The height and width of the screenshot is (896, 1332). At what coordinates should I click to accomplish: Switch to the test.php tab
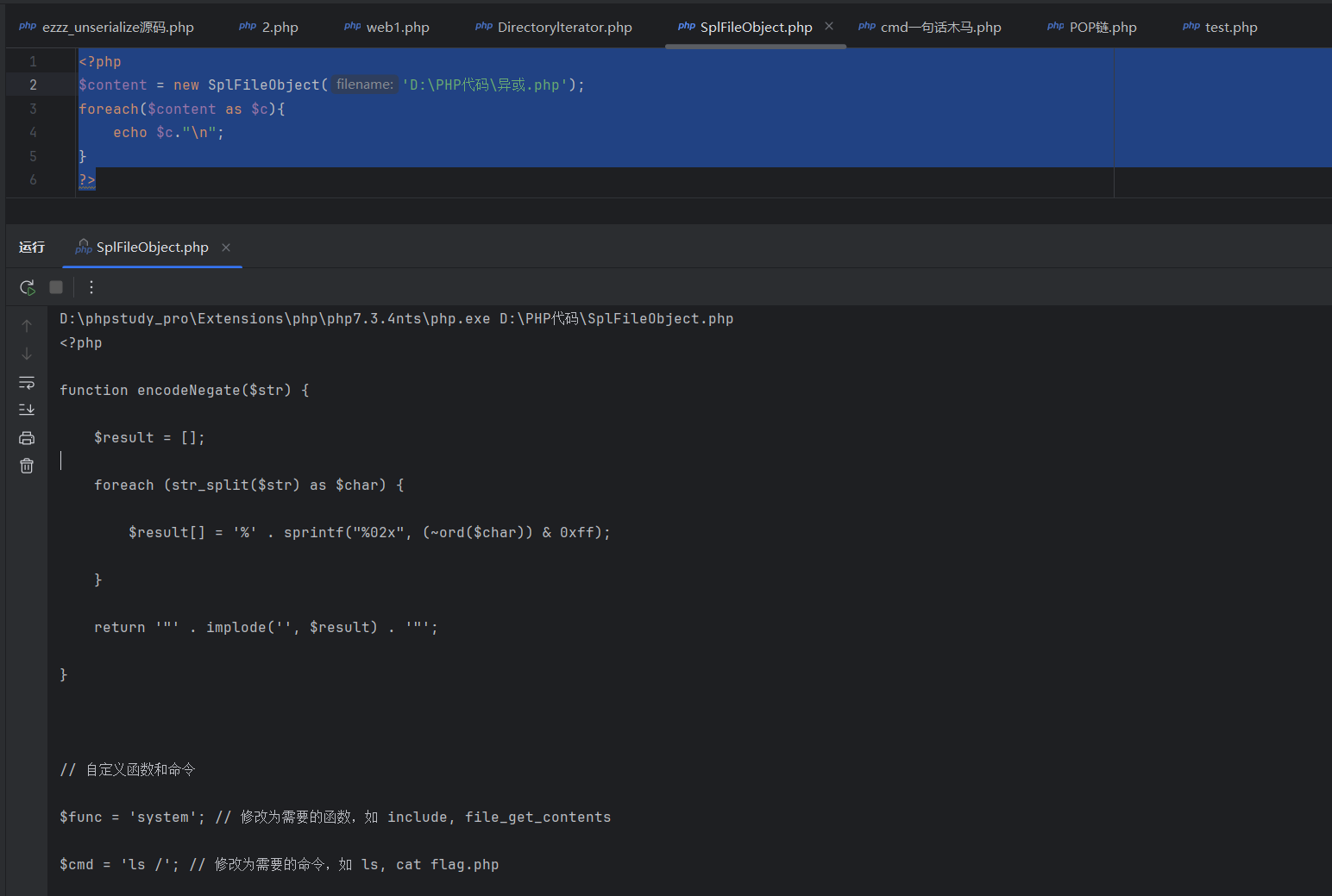1220,28
